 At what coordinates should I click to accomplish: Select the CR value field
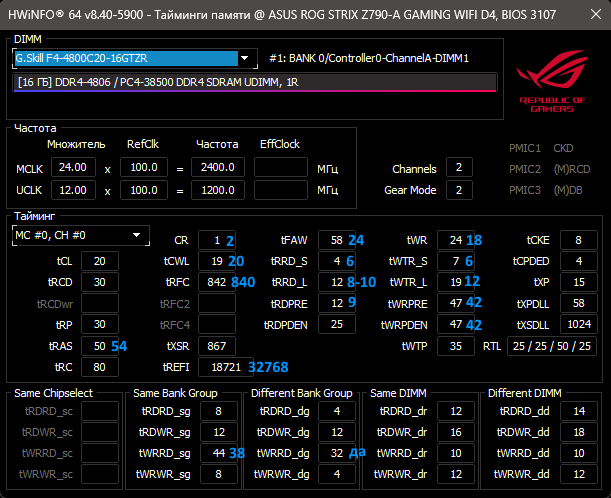(x=217, y=240)
